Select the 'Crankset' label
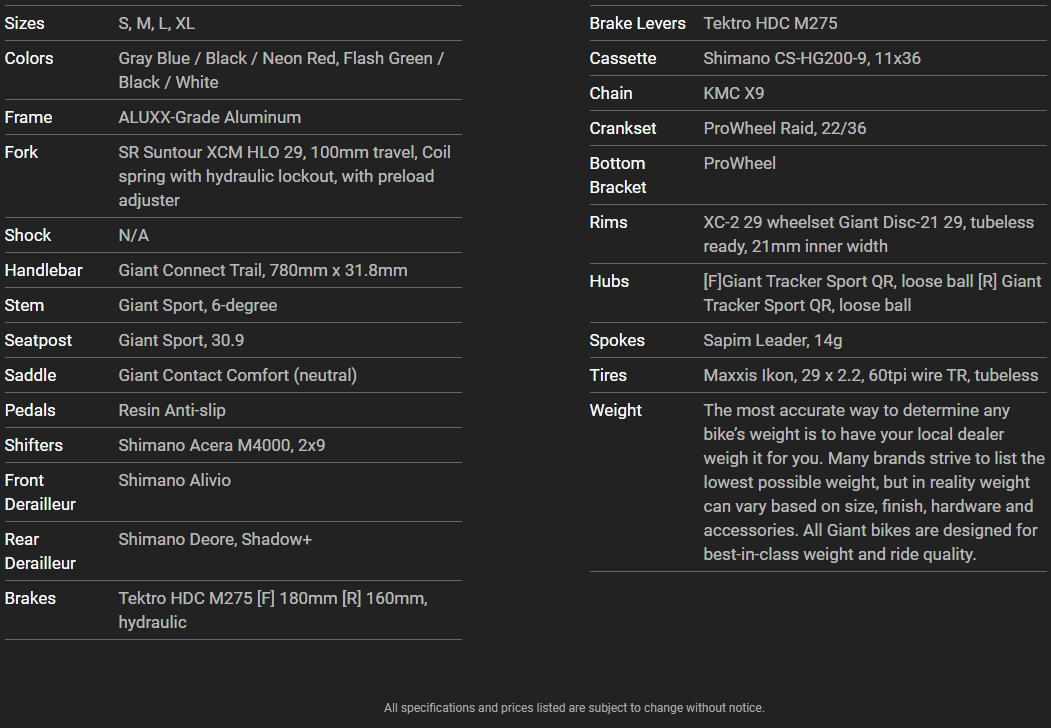The width and height of the screenshot is (1051, 728). click(x=623, y=128)
